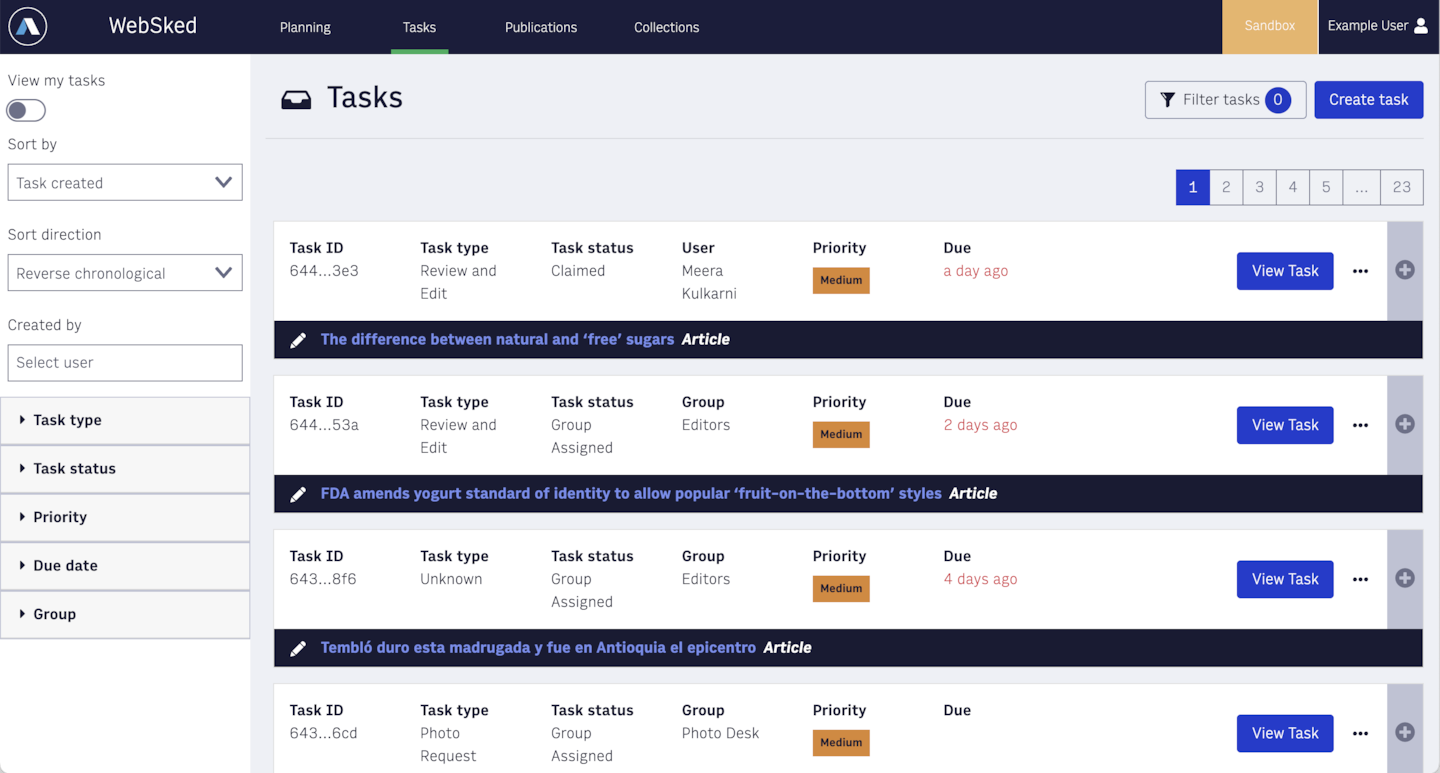Image resolution: width=1440 pixels, height=773 pixels.
Task: Click the WebSked logo icon
Action: (26, 26)
